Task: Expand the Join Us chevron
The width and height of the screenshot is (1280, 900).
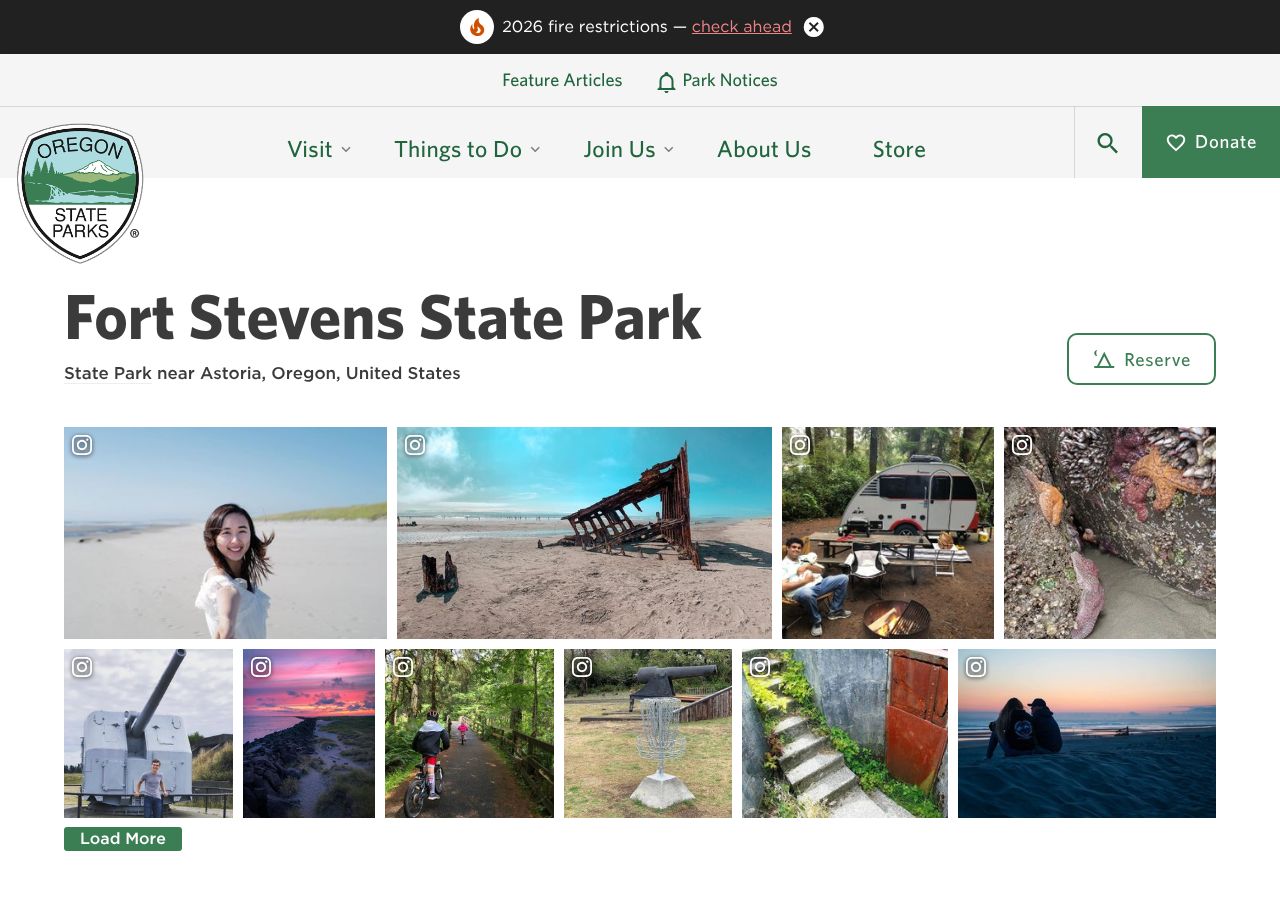Action: click(x=669, y=149)
